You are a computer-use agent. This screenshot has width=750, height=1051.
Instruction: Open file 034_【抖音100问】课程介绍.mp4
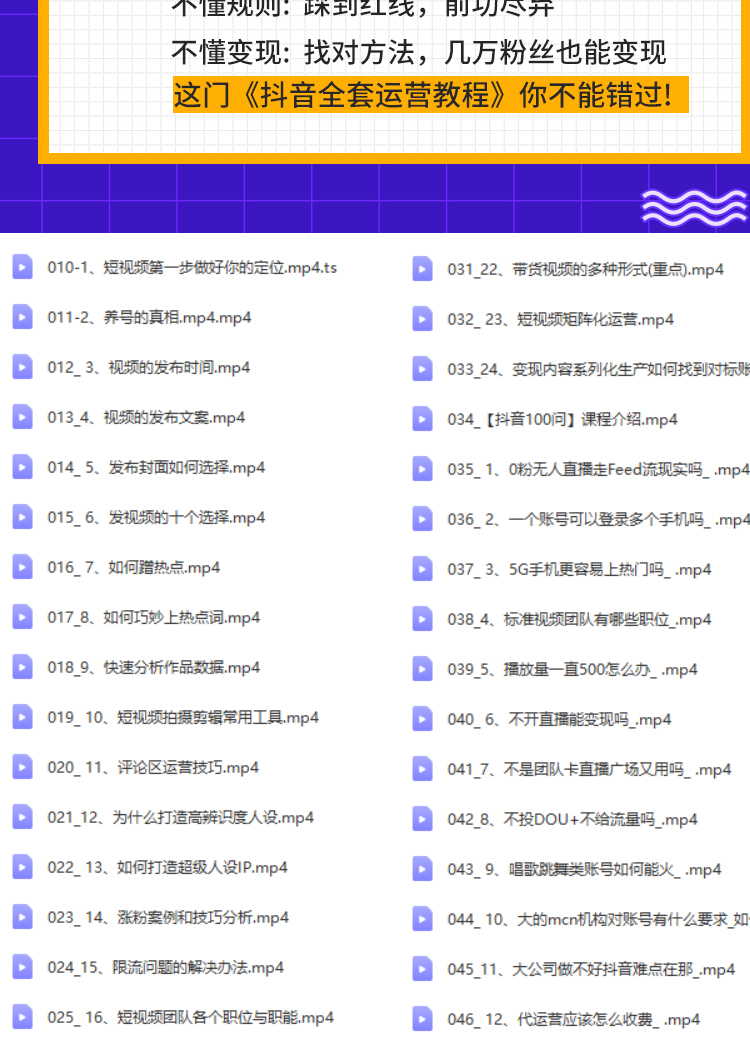(562, 420)
